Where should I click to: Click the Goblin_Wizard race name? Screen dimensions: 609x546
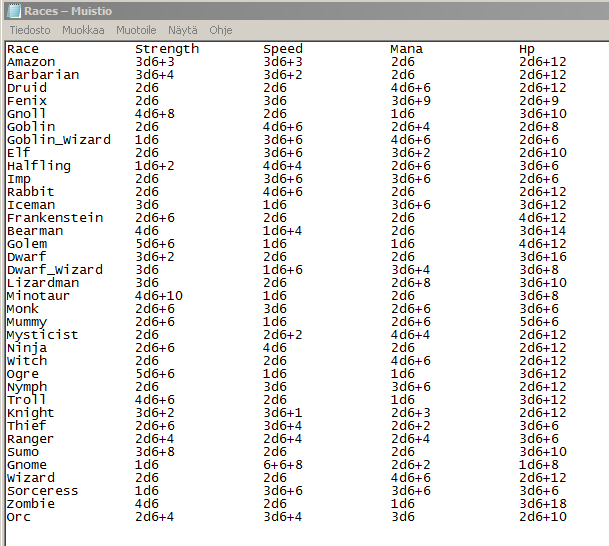(58, 140)
